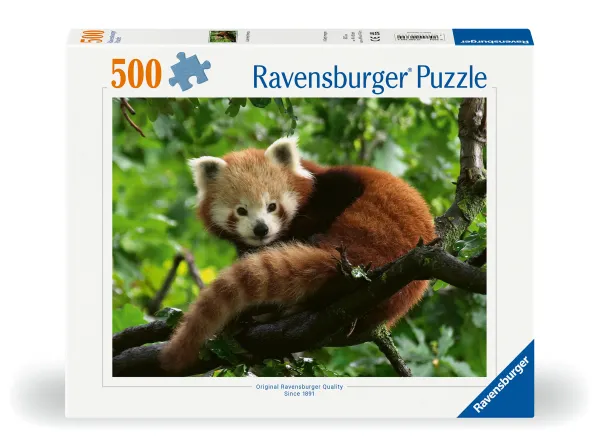600x447 pixels.
Task: Click the red panda's black nose
Action: coord(260,229)
